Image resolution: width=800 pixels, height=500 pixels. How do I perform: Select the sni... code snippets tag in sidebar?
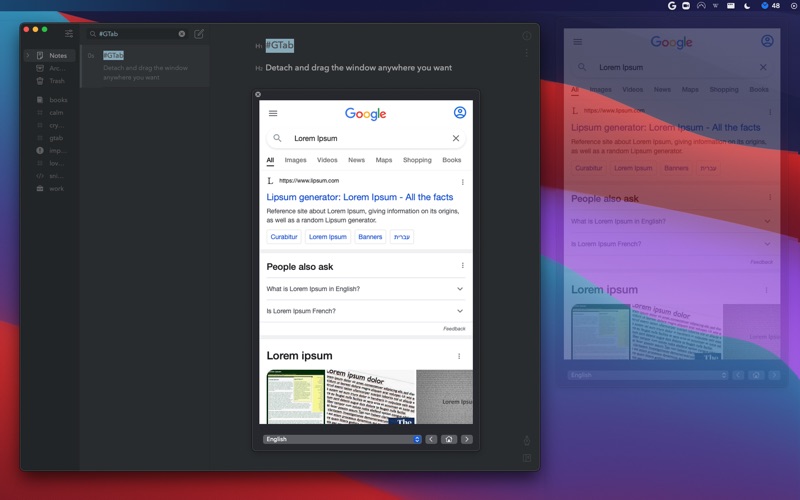(50, 176)
